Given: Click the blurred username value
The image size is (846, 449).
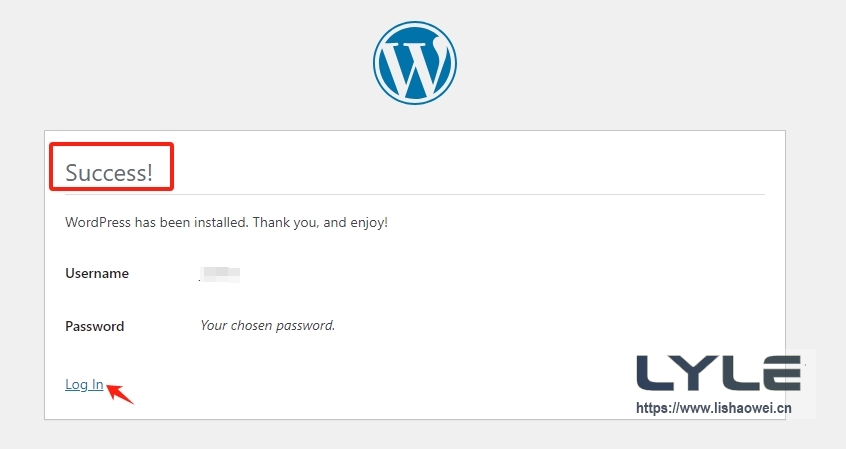Looking at the screenshot, I should [221, 273].
